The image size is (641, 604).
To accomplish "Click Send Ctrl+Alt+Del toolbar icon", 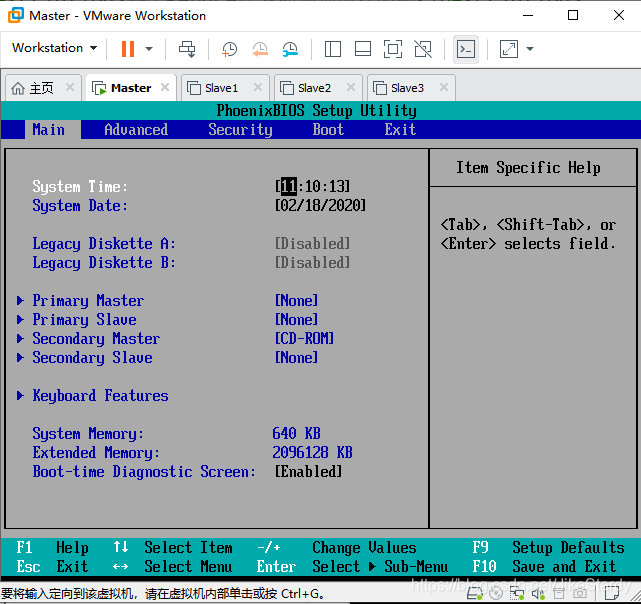I will point(187,49).
